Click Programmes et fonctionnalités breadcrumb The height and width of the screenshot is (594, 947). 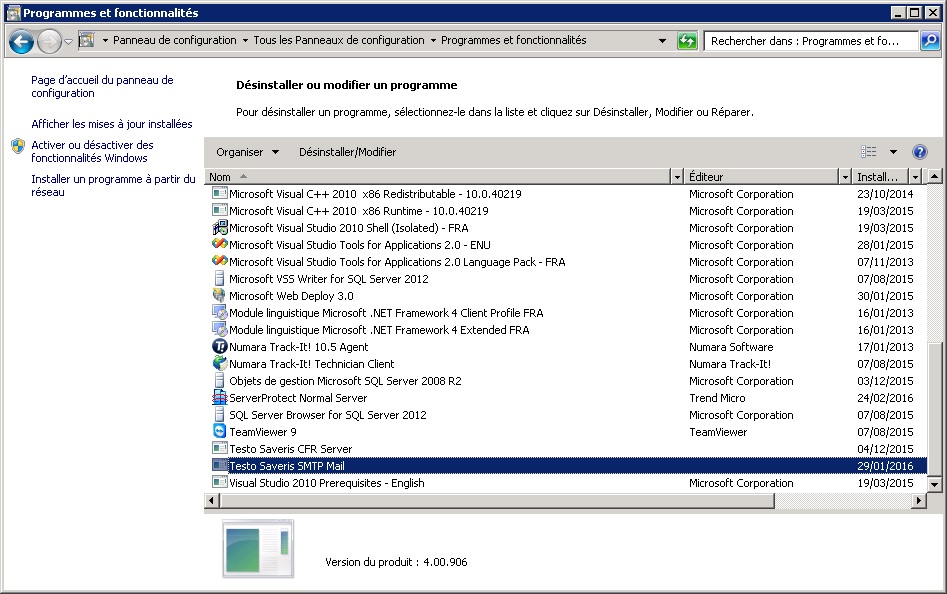[x=514, y=40]
